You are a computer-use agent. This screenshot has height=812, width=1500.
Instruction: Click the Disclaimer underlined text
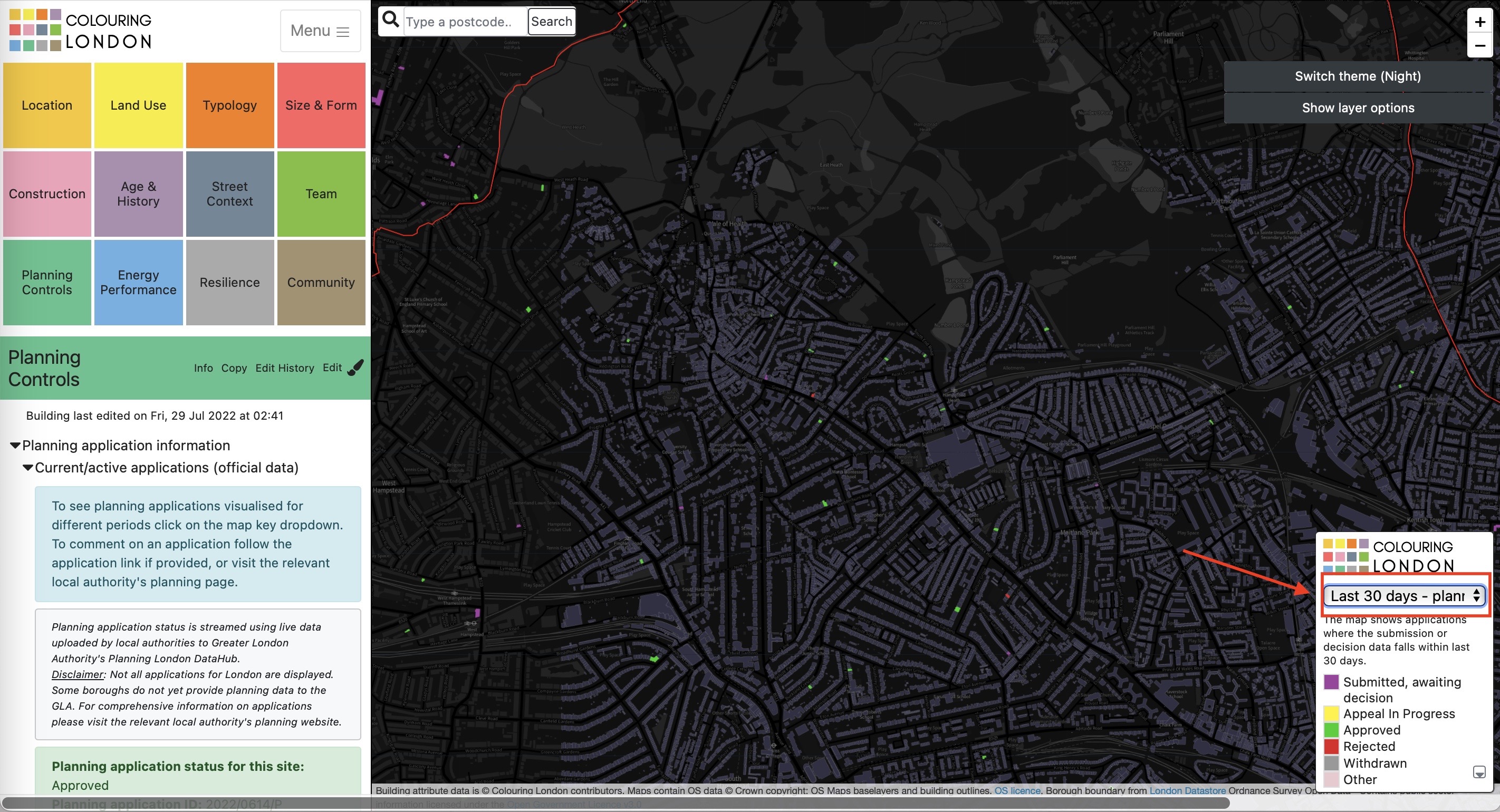click(x=78, y=674)
